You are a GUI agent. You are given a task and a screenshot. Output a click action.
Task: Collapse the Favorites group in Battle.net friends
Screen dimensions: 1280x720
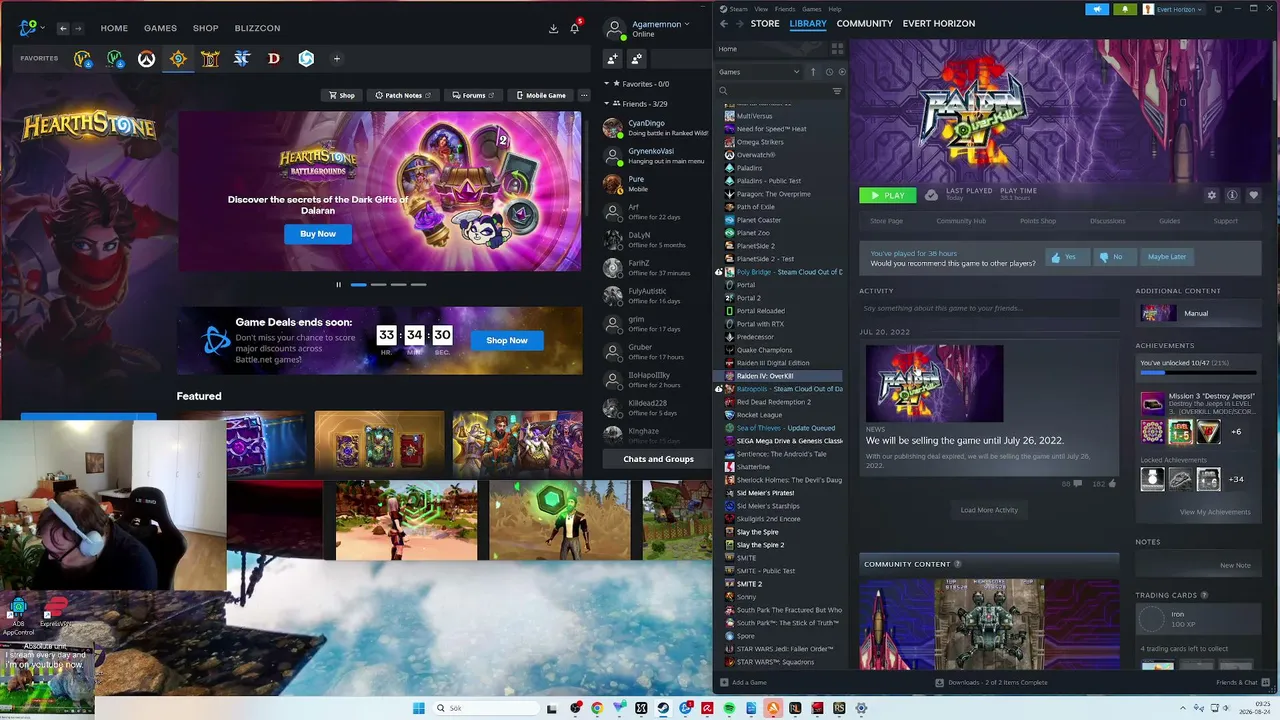coord(606,84)
